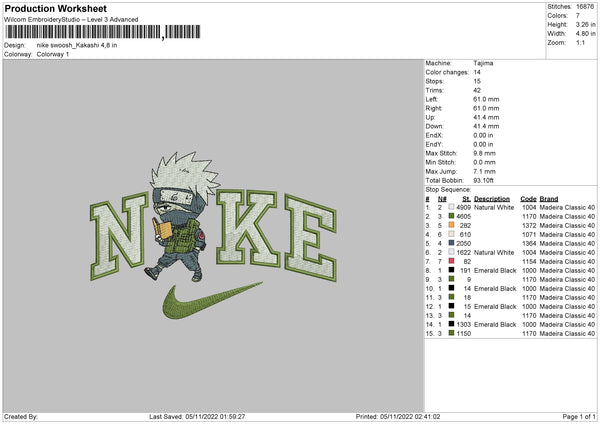Click the stitches count 16876
Image resolution: width=600 pixels, height=424 pixels.
(585, 7)
